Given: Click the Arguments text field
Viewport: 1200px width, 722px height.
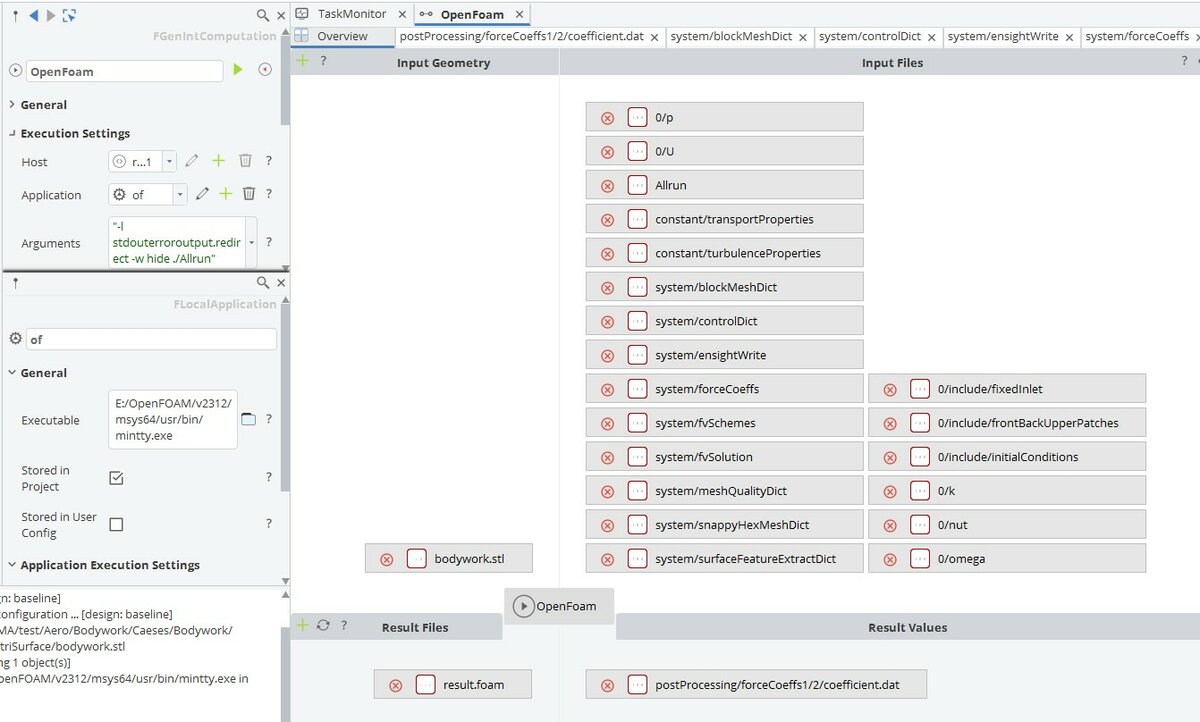Looking at the screenshot, I should [176, 242].
